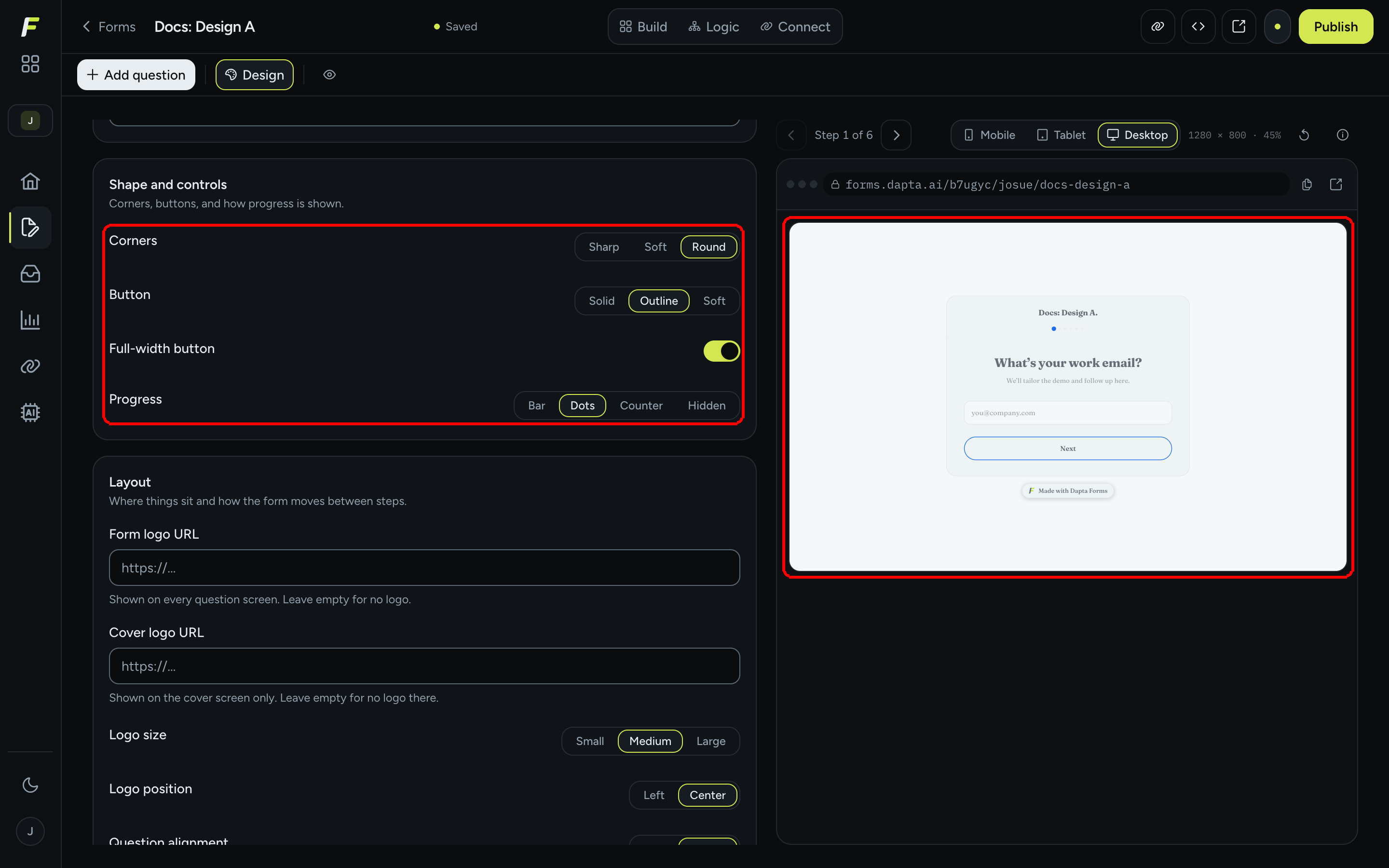
Task: Select Hidden progress option
Action: [706, 405]
